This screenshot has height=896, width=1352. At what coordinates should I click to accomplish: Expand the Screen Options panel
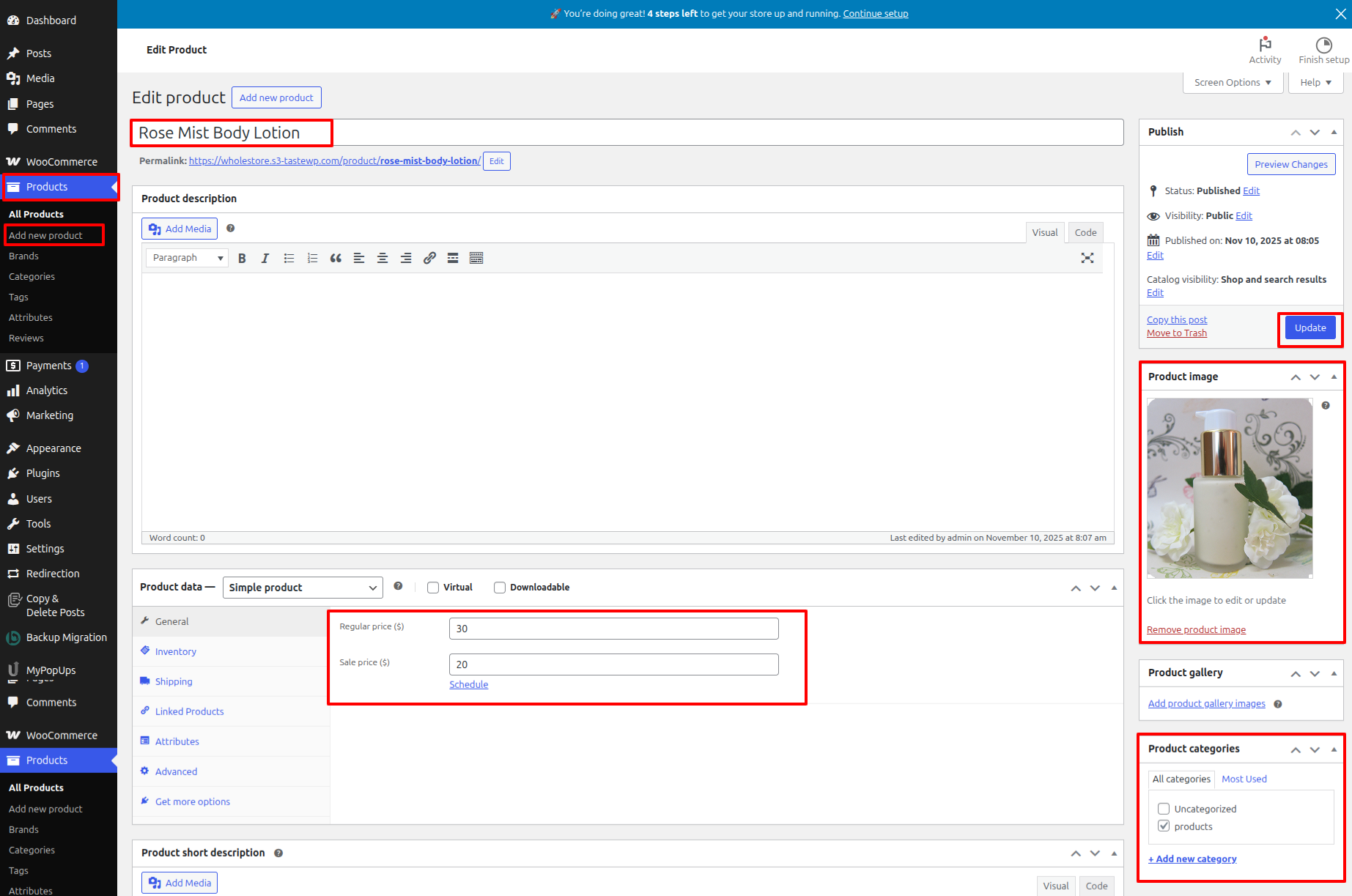click(x=1233, y=83)
